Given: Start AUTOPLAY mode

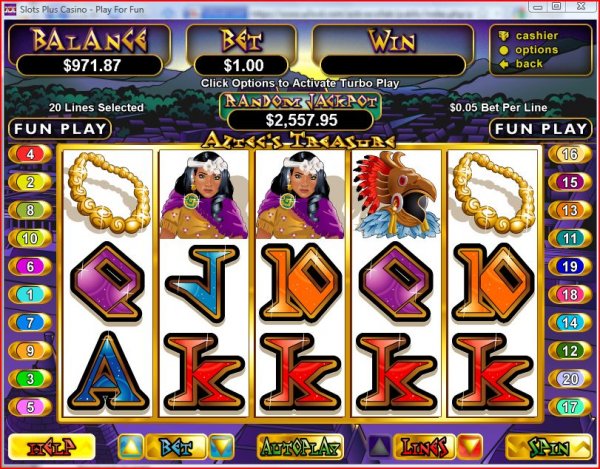Looking at the screenshot, I should coord(300,447).
